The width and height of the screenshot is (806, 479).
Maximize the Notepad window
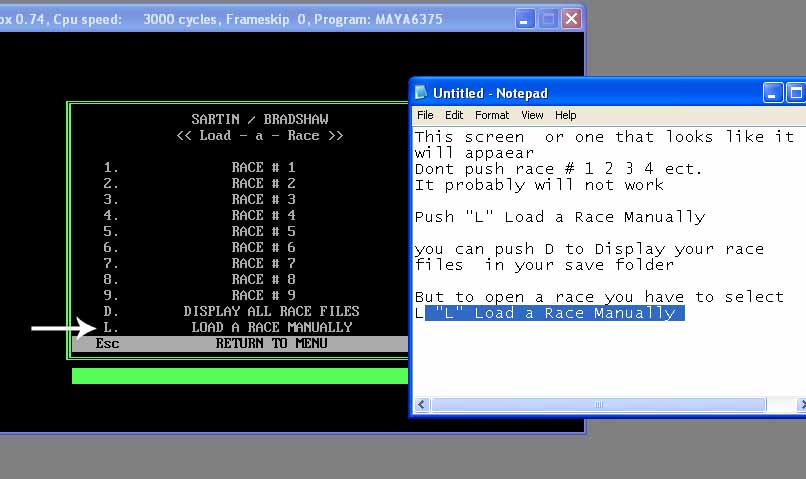coord(796,93)
